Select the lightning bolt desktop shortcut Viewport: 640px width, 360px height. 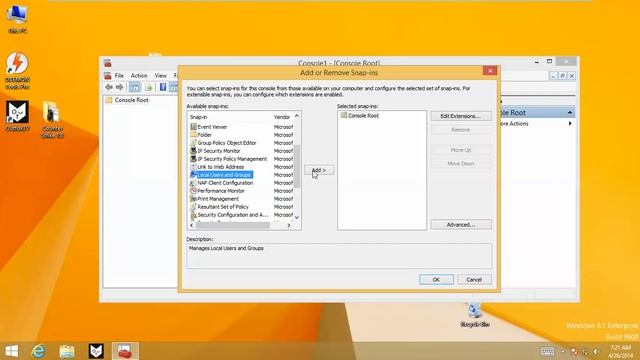coord(17,70)
